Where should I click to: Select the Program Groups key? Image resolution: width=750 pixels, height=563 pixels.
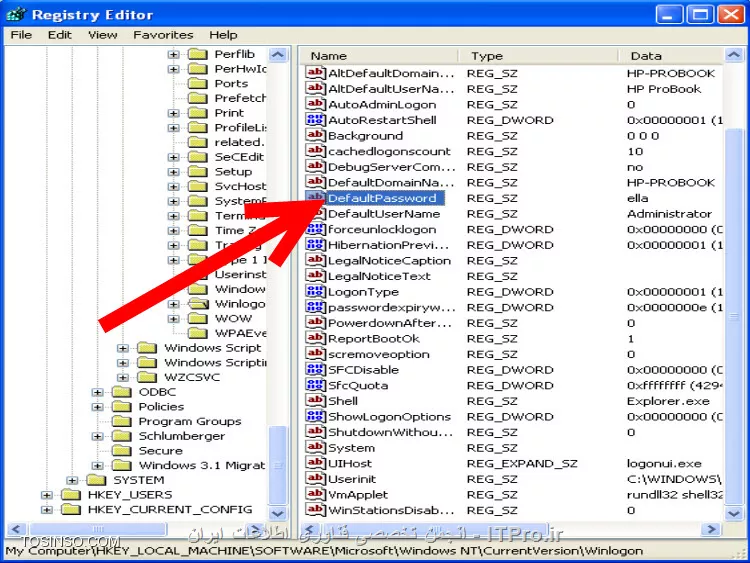[189, 421]
